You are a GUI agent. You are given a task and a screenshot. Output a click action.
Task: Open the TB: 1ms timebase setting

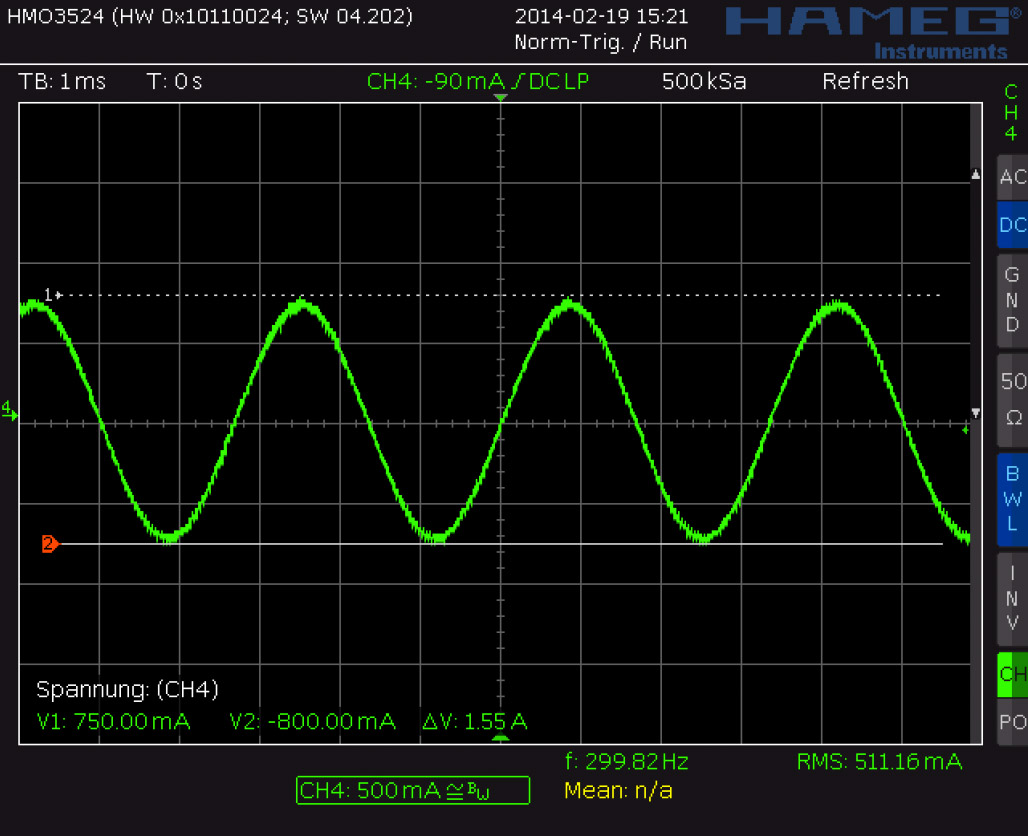tap(62, 82)
